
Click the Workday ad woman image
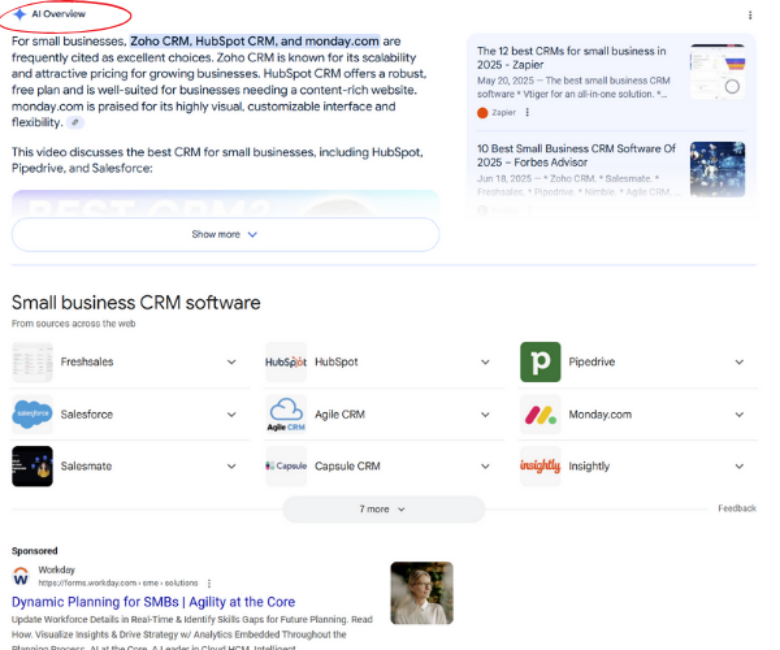coord(422,593)
